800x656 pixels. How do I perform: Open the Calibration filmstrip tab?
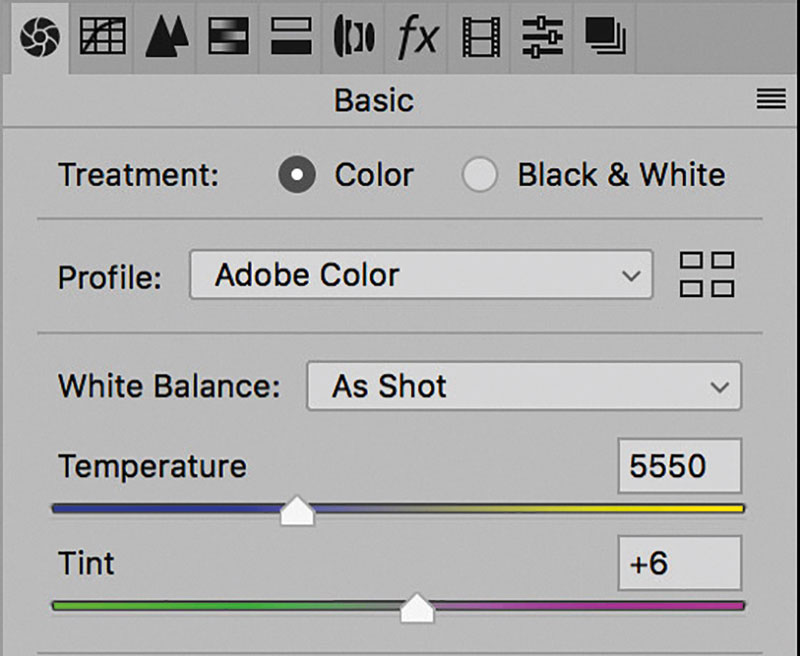pyautogui.click(x=481, y=37)
